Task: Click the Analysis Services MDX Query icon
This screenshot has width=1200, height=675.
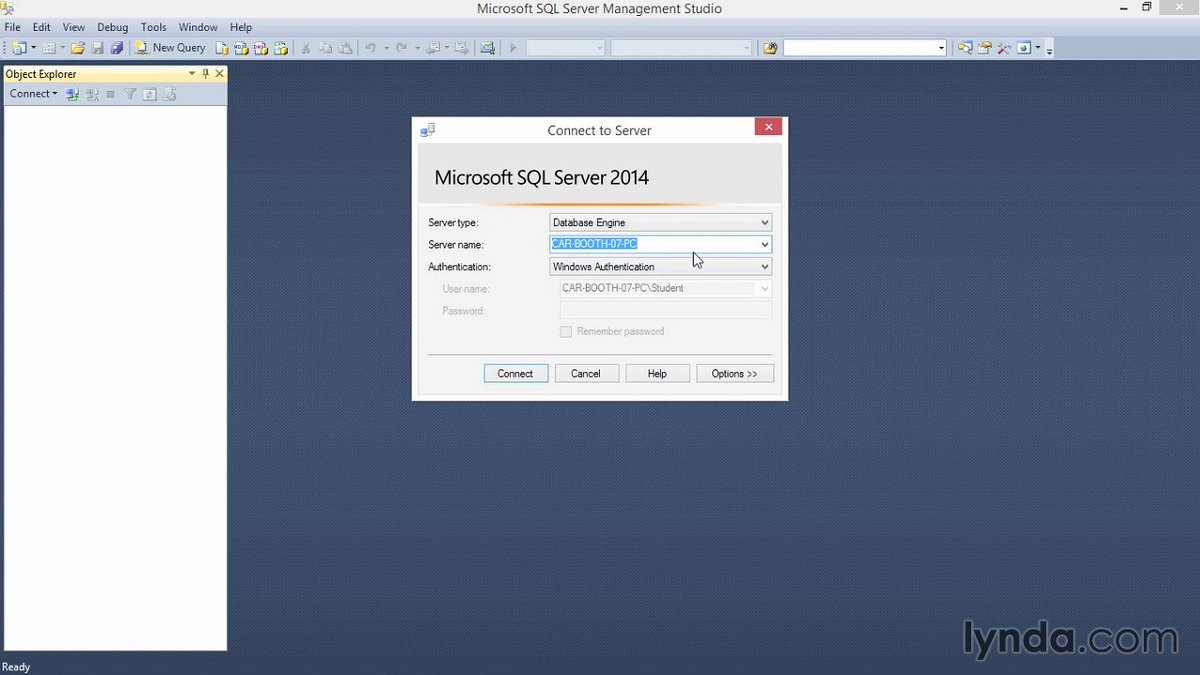Action: click(241, 47)
